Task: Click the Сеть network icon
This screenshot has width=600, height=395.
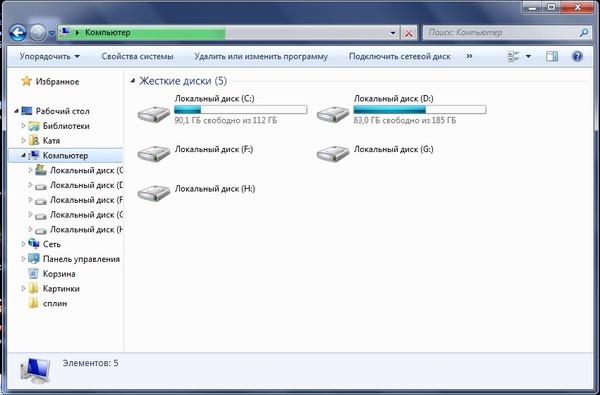Action: [34, 244]
